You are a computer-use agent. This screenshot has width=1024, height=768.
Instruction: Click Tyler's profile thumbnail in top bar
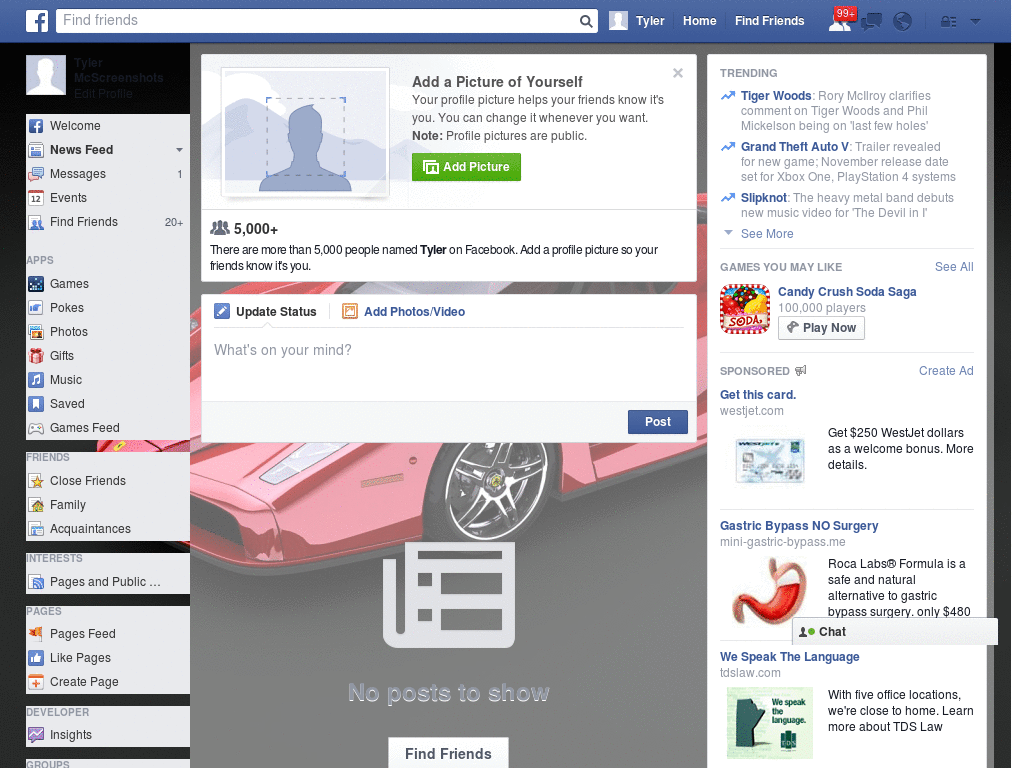[618, 21]
